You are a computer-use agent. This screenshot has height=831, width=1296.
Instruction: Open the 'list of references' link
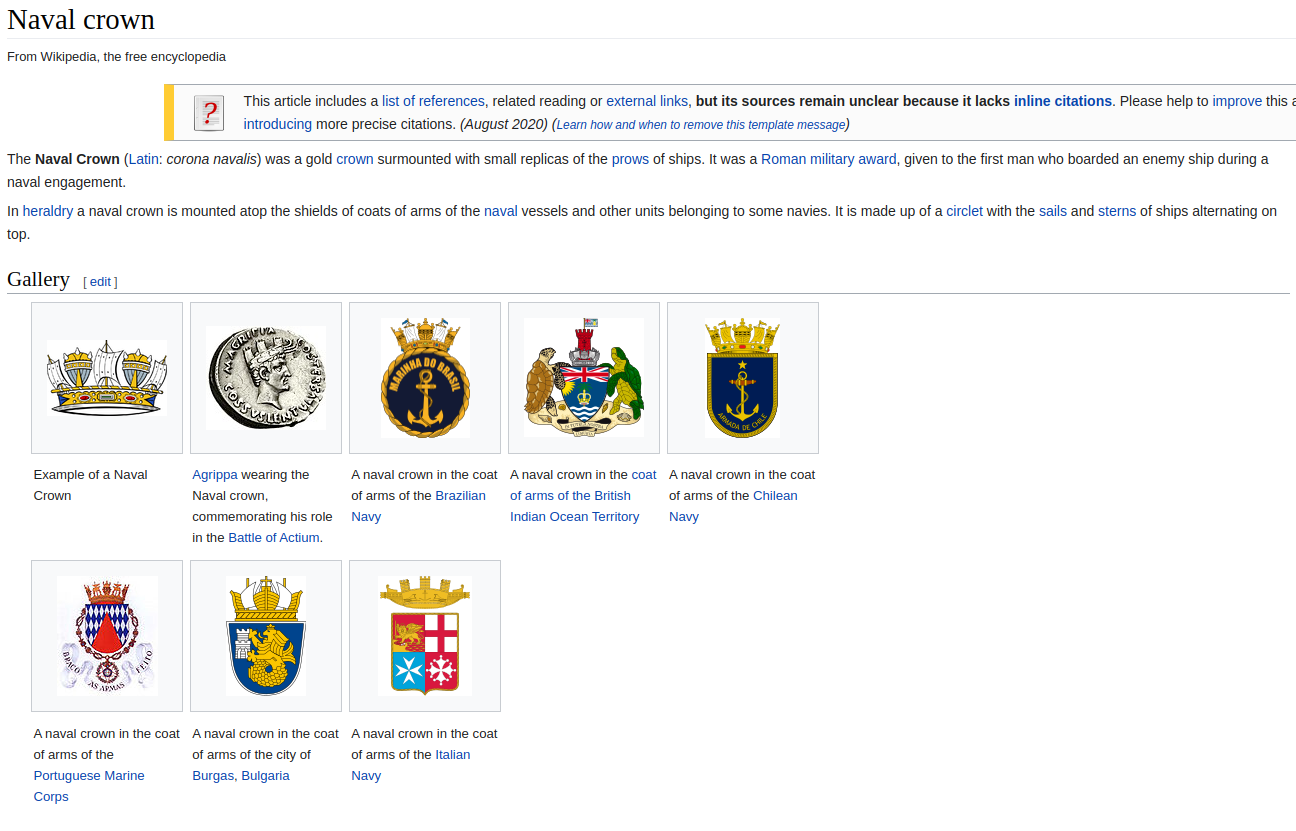coord(433,101)
